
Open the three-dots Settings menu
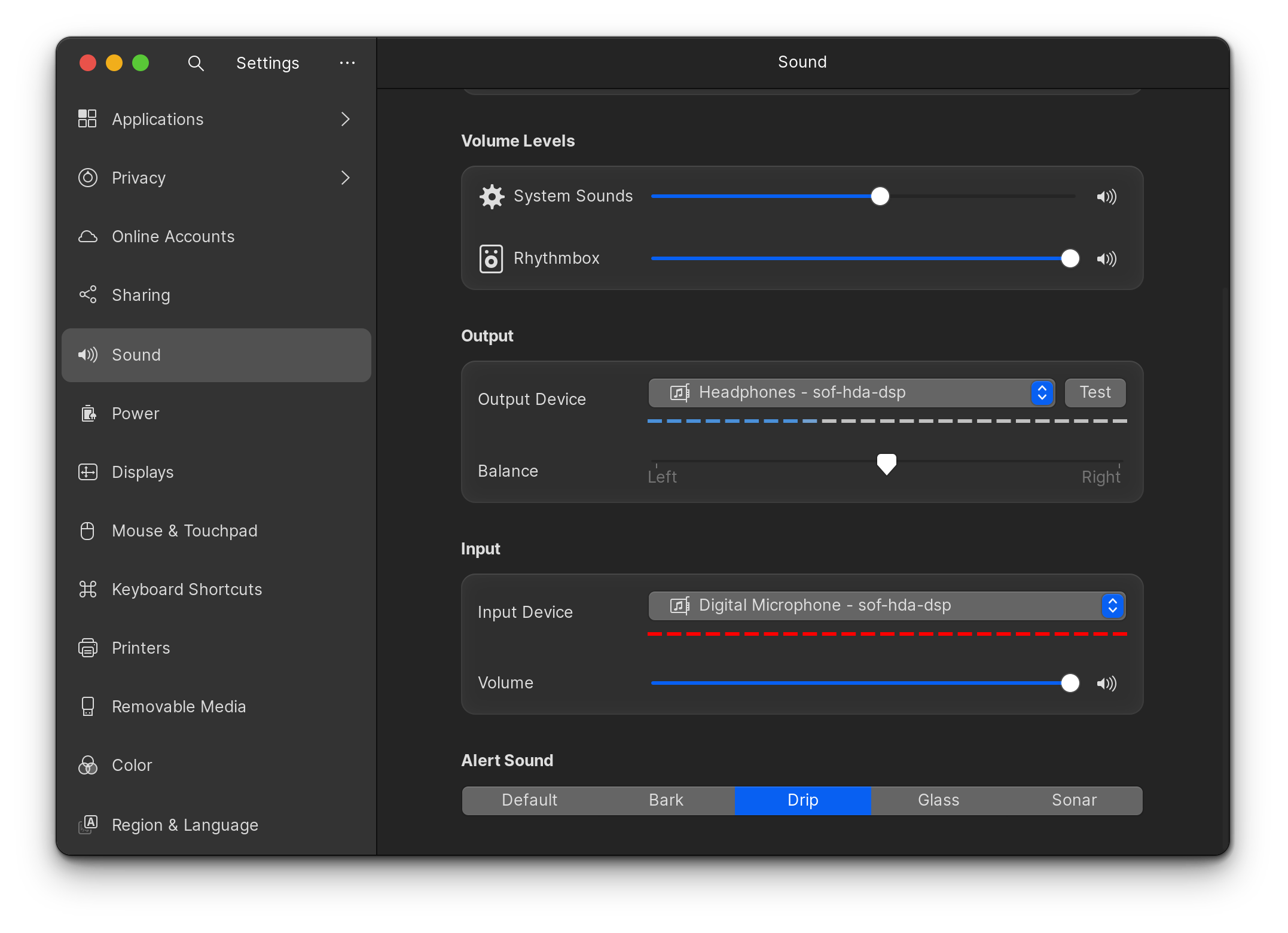pos(347,63)
